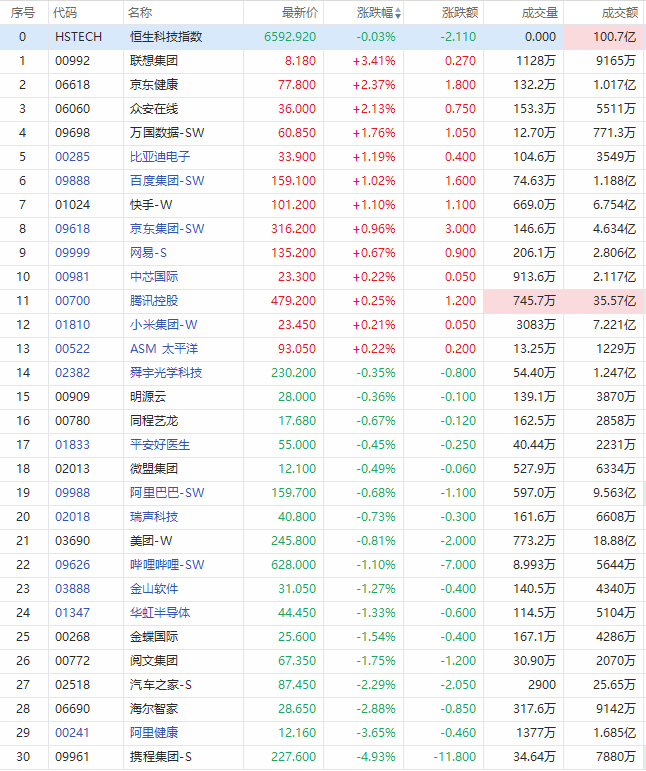Select 众安在线 row name
646x771 pixels.
[154, 109]
